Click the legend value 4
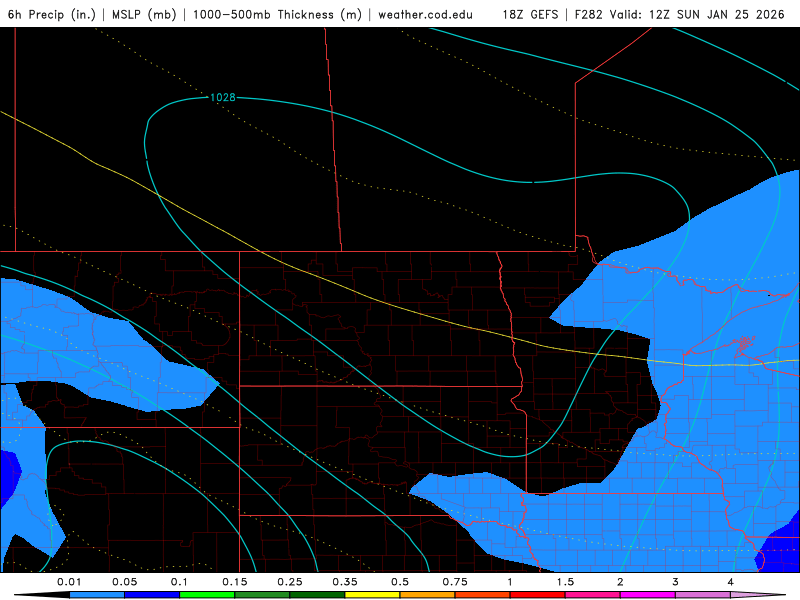 point(731,582)
